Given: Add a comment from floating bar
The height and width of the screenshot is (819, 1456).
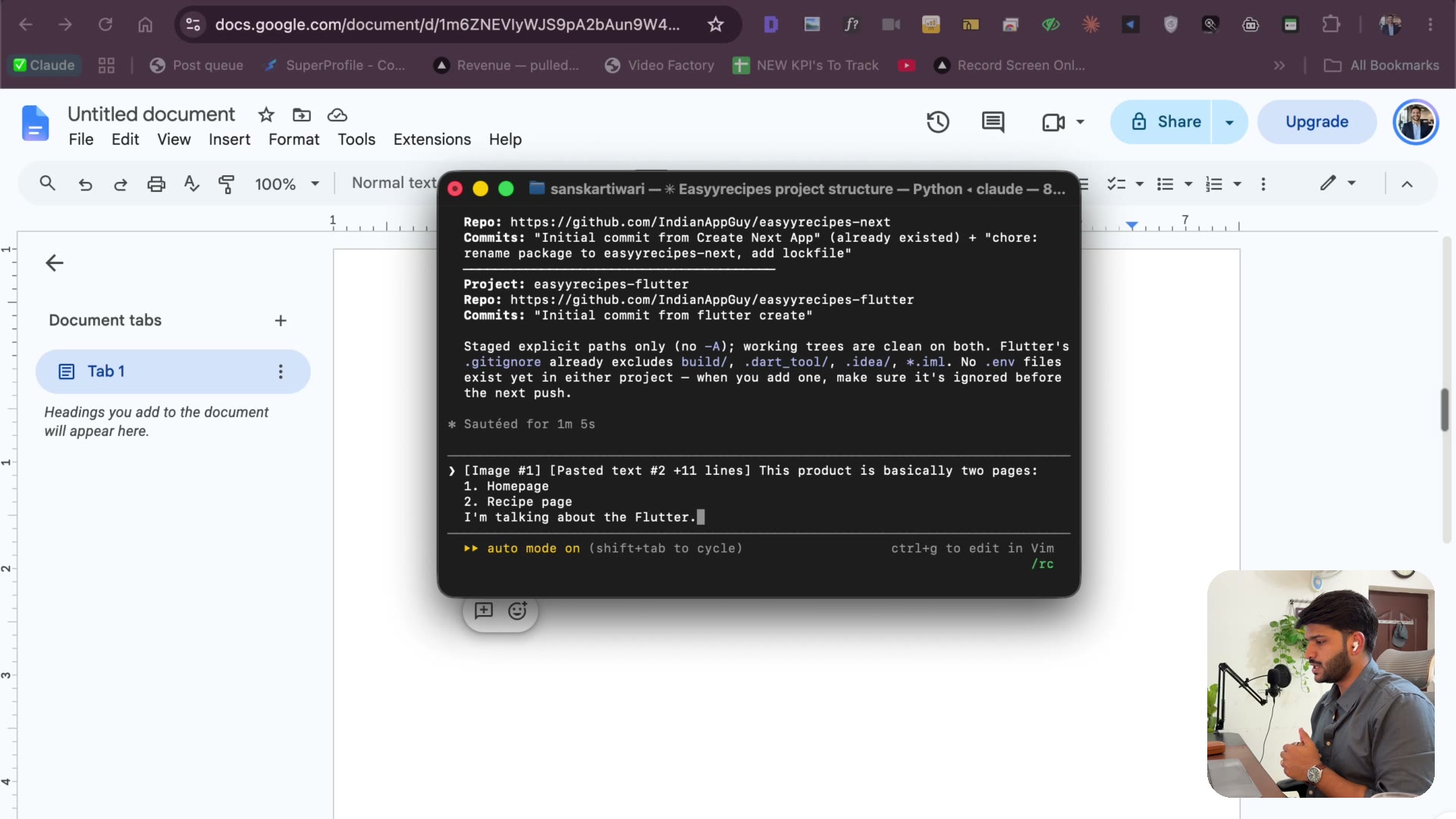Looking at the screenshot, I should point(484,611).
